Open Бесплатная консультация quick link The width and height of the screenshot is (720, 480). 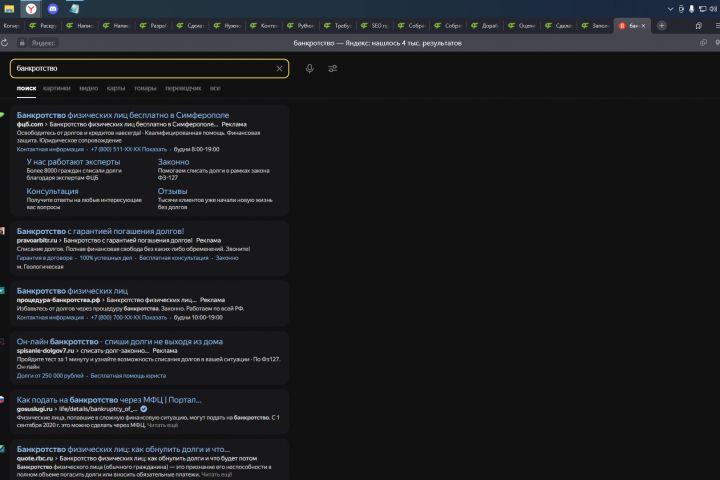(174, 258)
